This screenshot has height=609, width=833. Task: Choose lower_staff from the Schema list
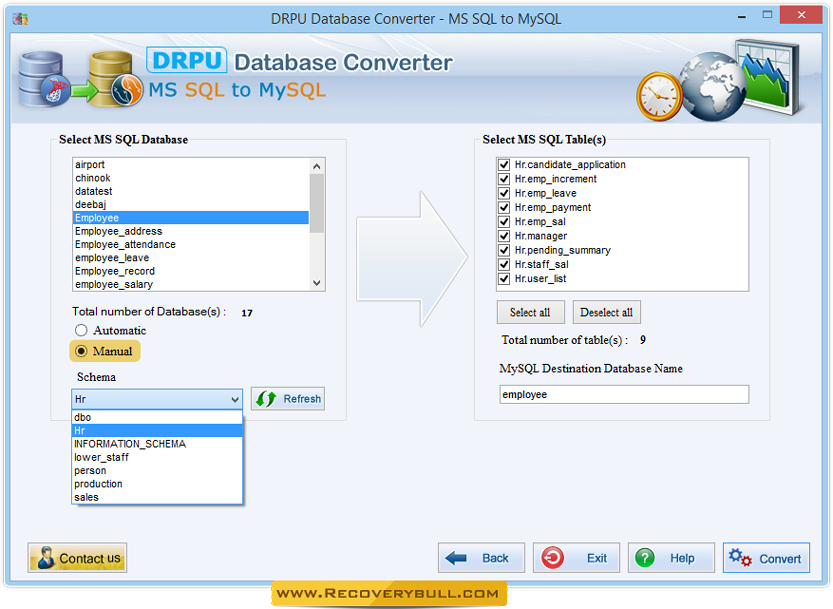tap(157, 457)
